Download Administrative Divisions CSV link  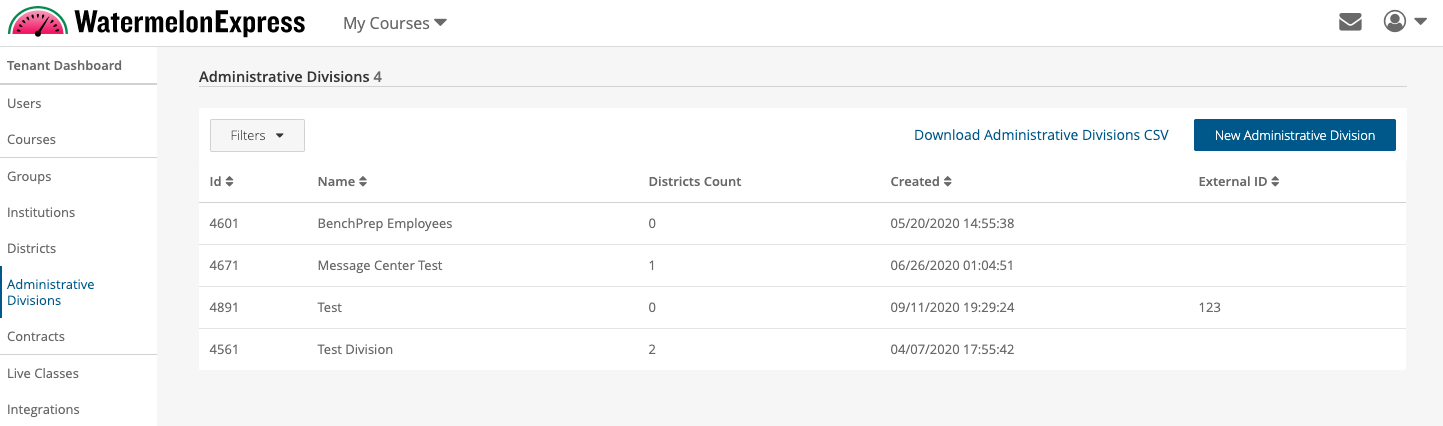coord(1041,135)
